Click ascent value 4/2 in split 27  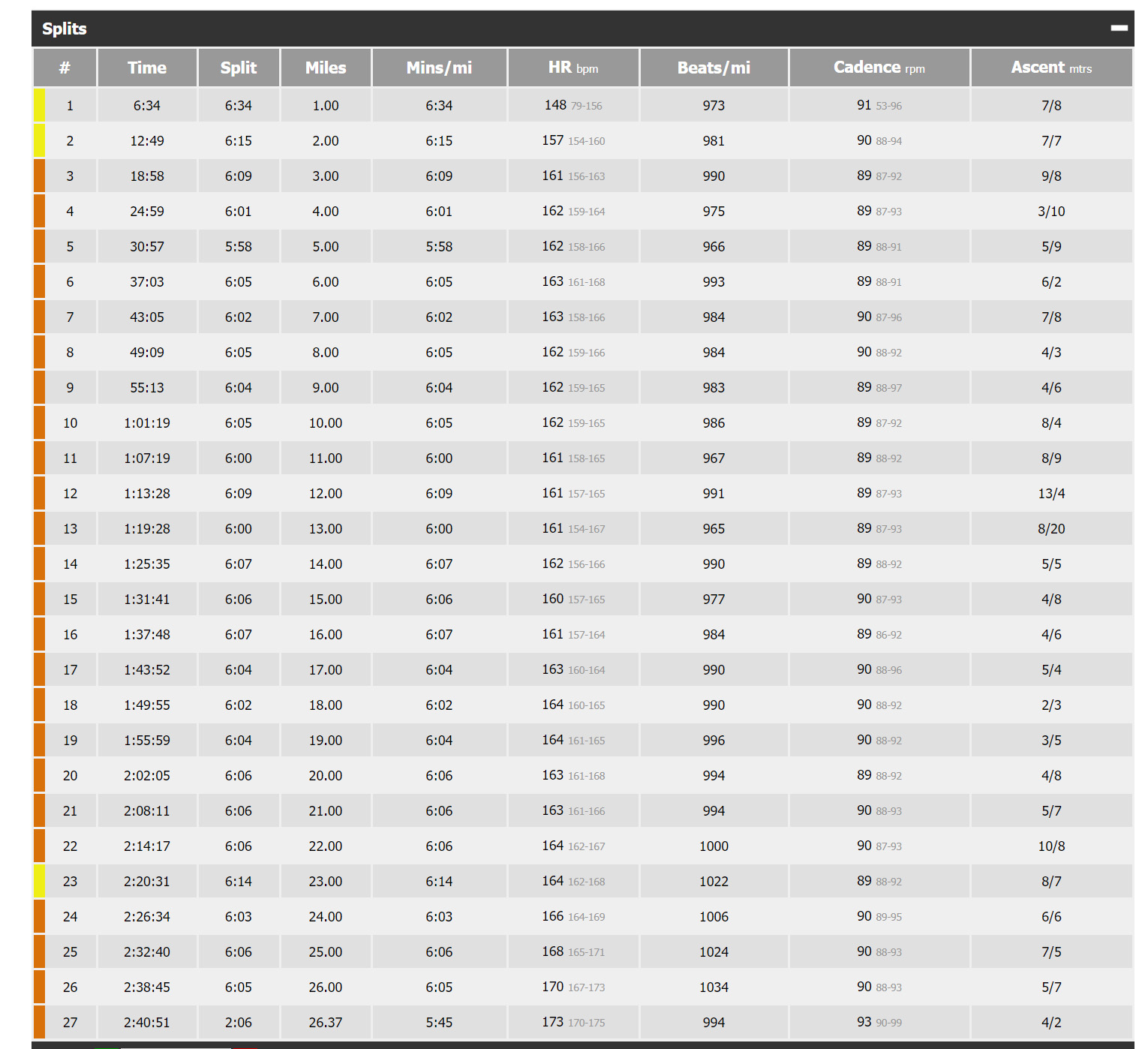(x=1051, y=1023)
